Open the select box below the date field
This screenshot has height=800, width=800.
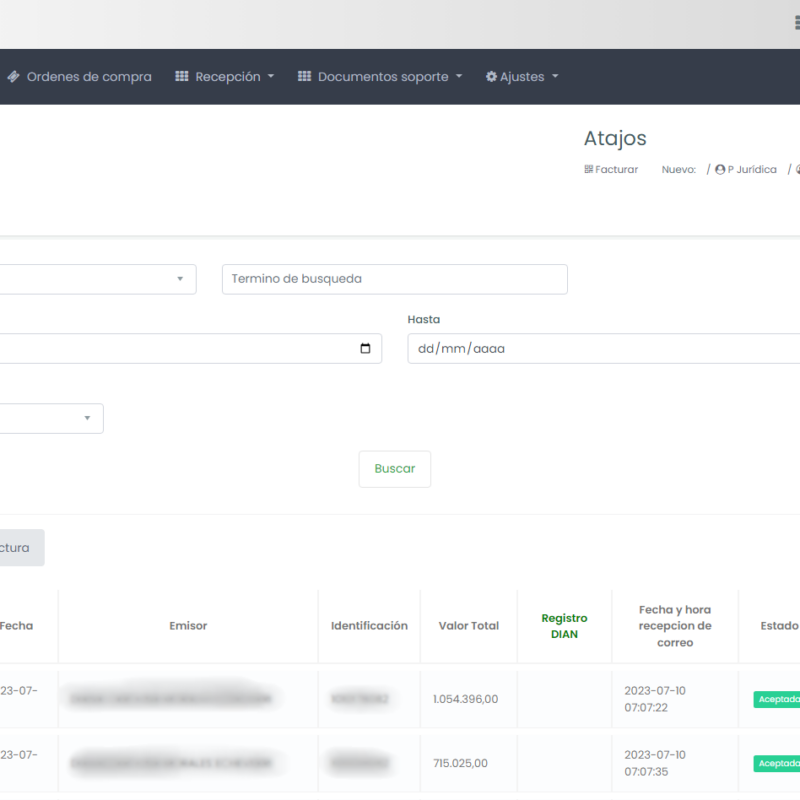click(50, 418)
